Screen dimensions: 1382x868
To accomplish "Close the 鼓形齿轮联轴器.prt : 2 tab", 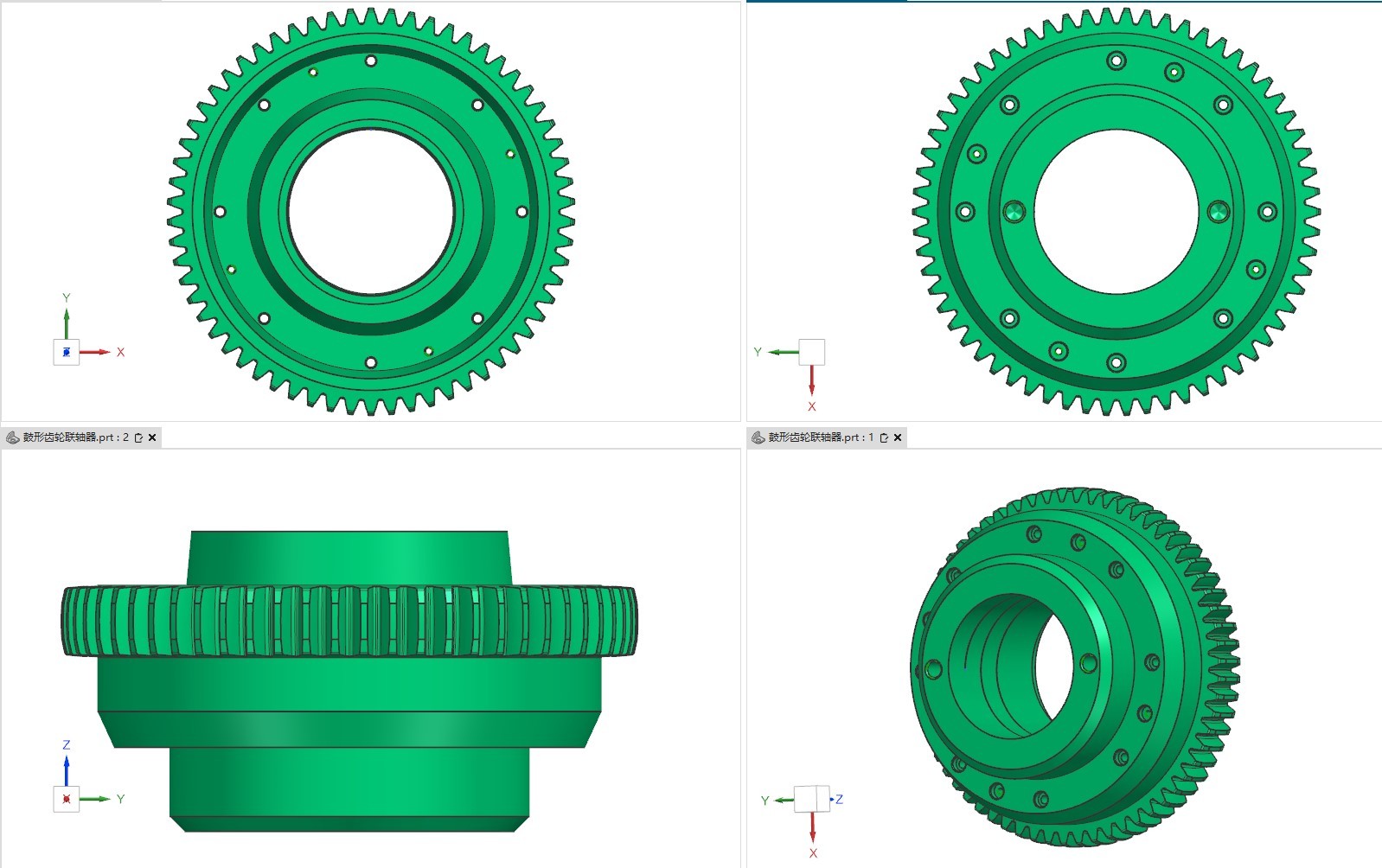I will pos(152,437).
